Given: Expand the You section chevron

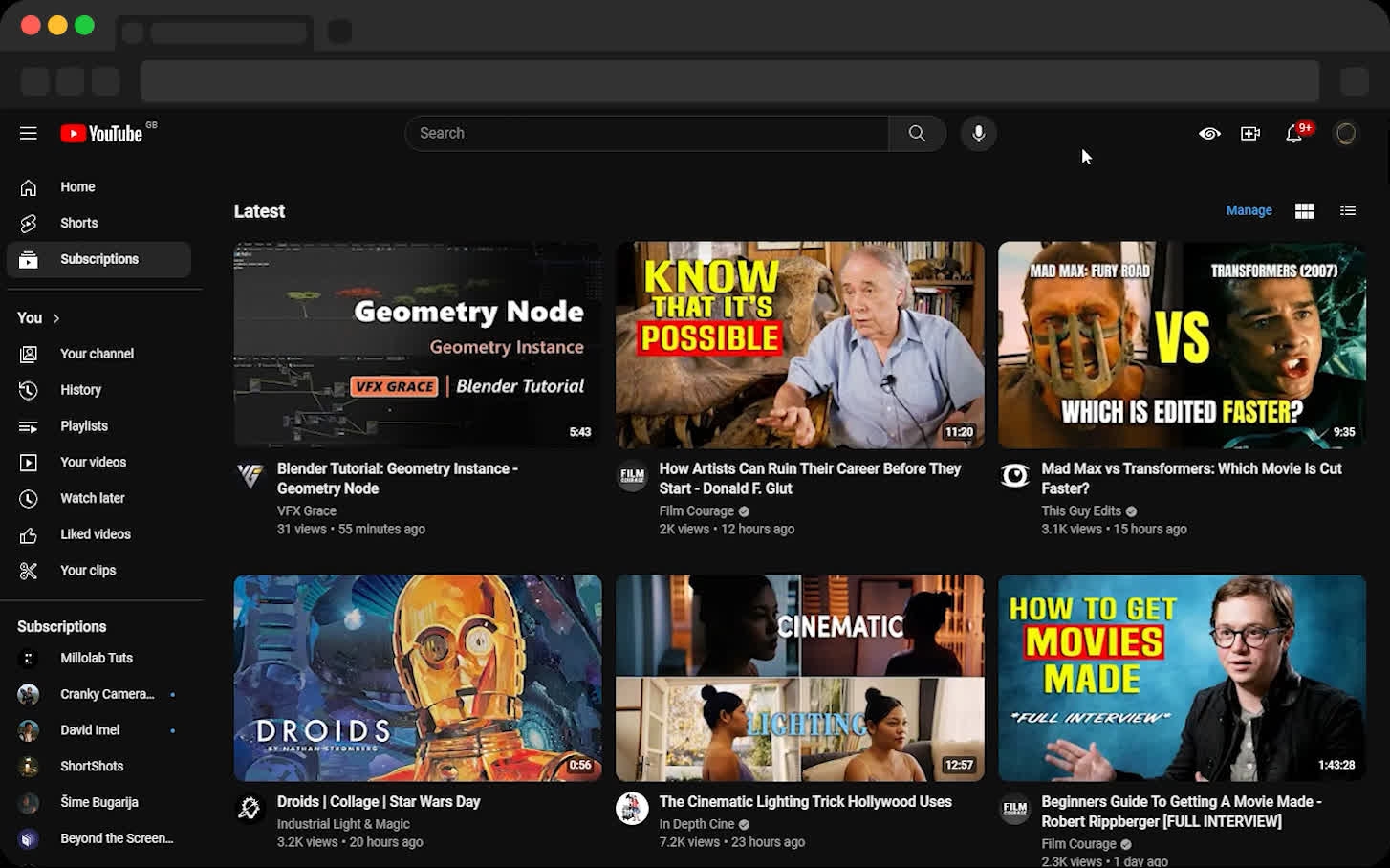Looking at the screenshot, I should [55, 318].
